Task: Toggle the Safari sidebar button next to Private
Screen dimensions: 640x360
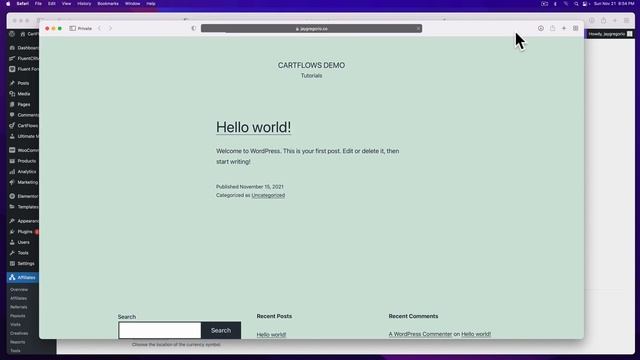Action: click(x=72, y=28)
